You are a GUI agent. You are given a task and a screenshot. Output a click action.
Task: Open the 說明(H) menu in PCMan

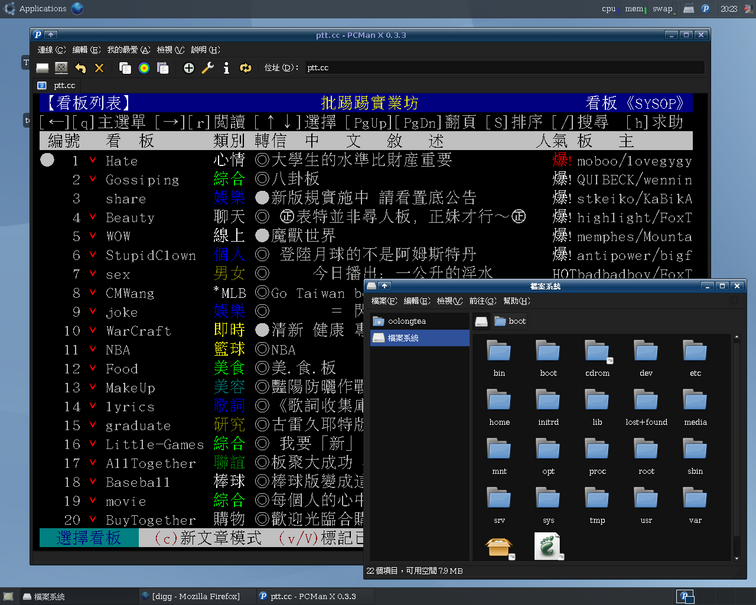coord(205,50)
